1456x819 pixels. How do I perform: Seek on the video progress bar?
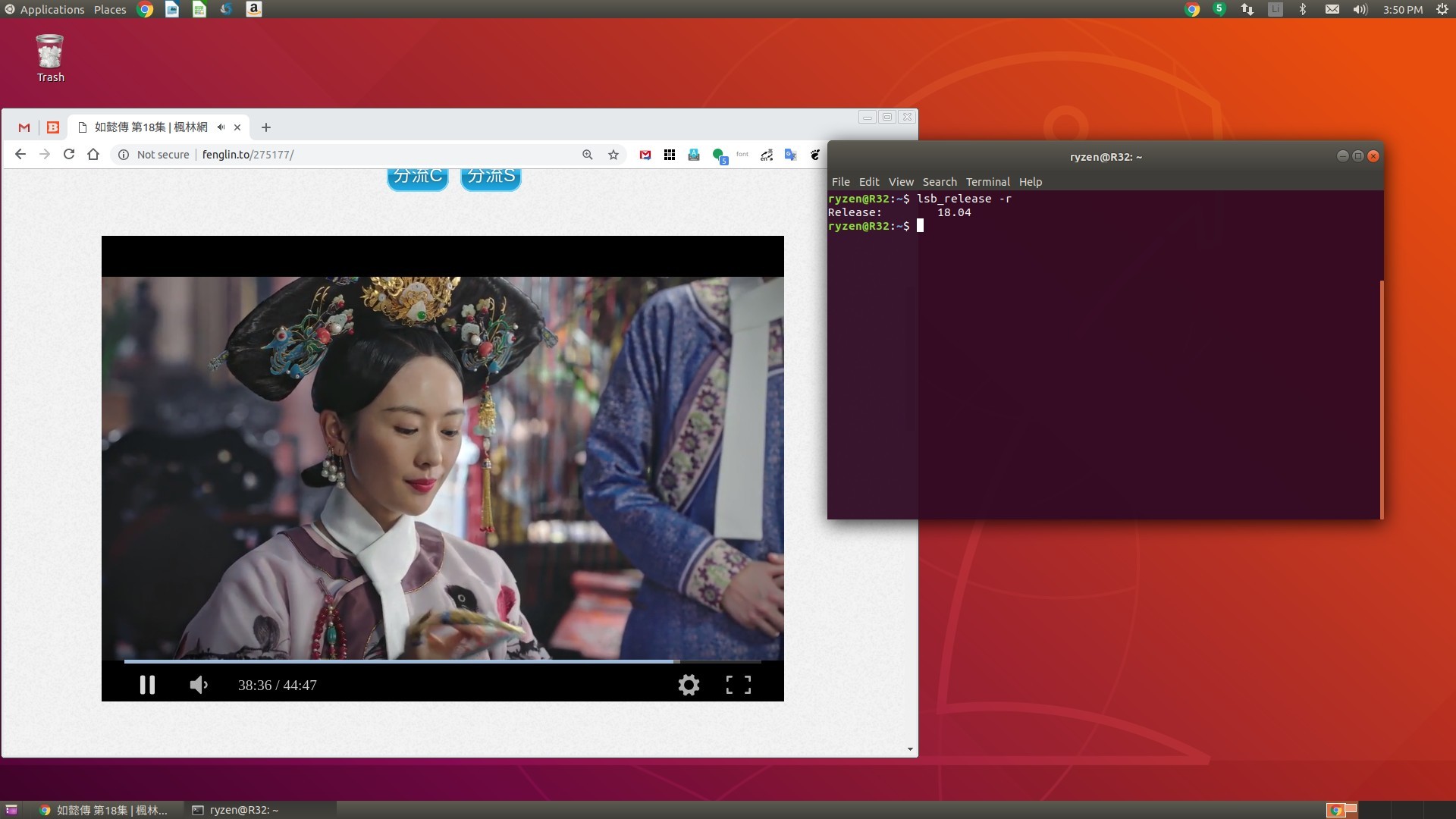(443, 661)
